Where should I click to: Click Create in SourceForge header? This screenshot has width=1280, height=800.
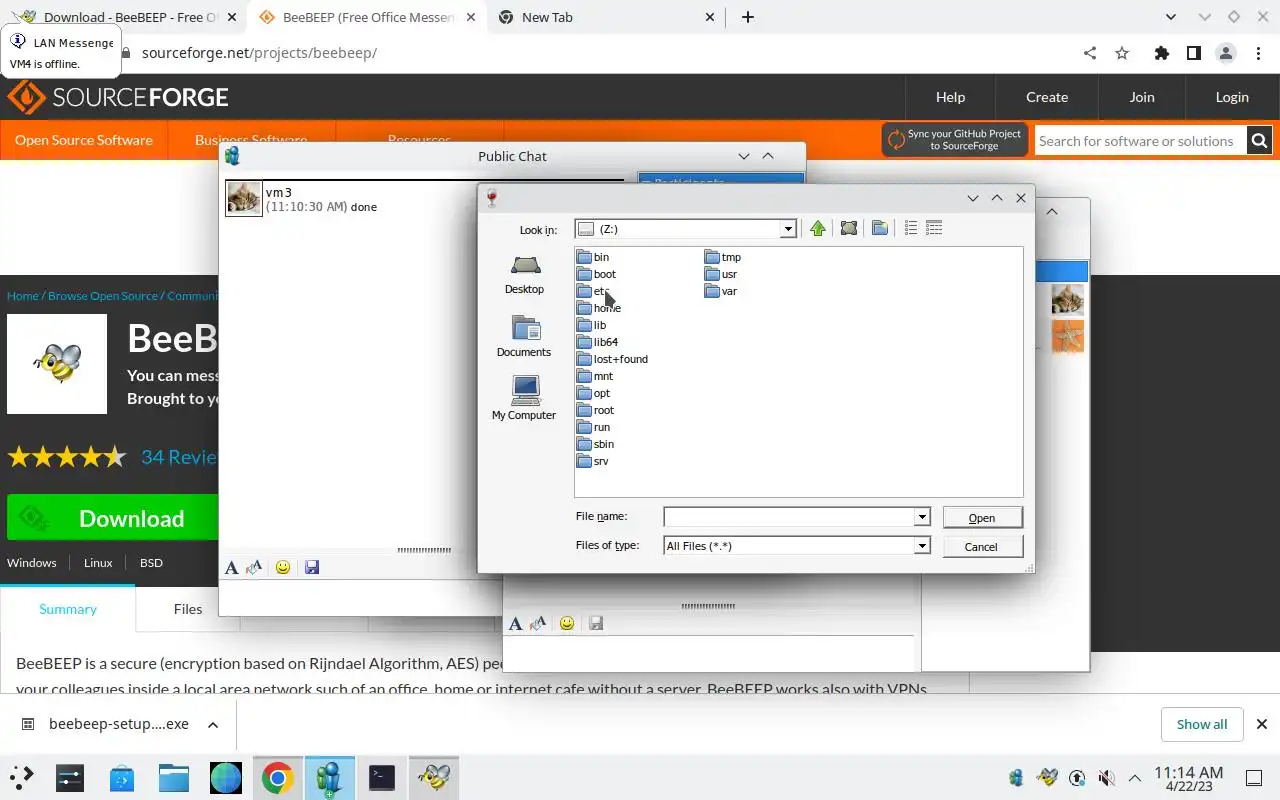pyautogui.click(x=1047, y=97)
